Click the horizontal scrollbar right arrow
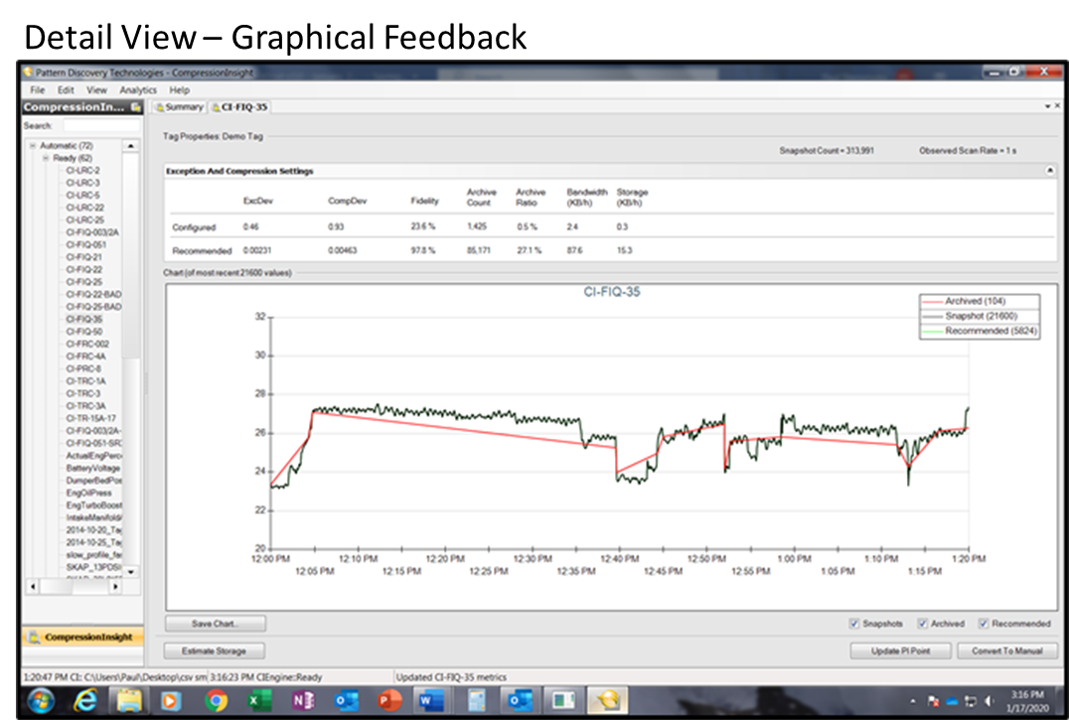Image resolution: width=1069 pixels, height=720 pixels. pyautogui.click(x=116, y=586)
